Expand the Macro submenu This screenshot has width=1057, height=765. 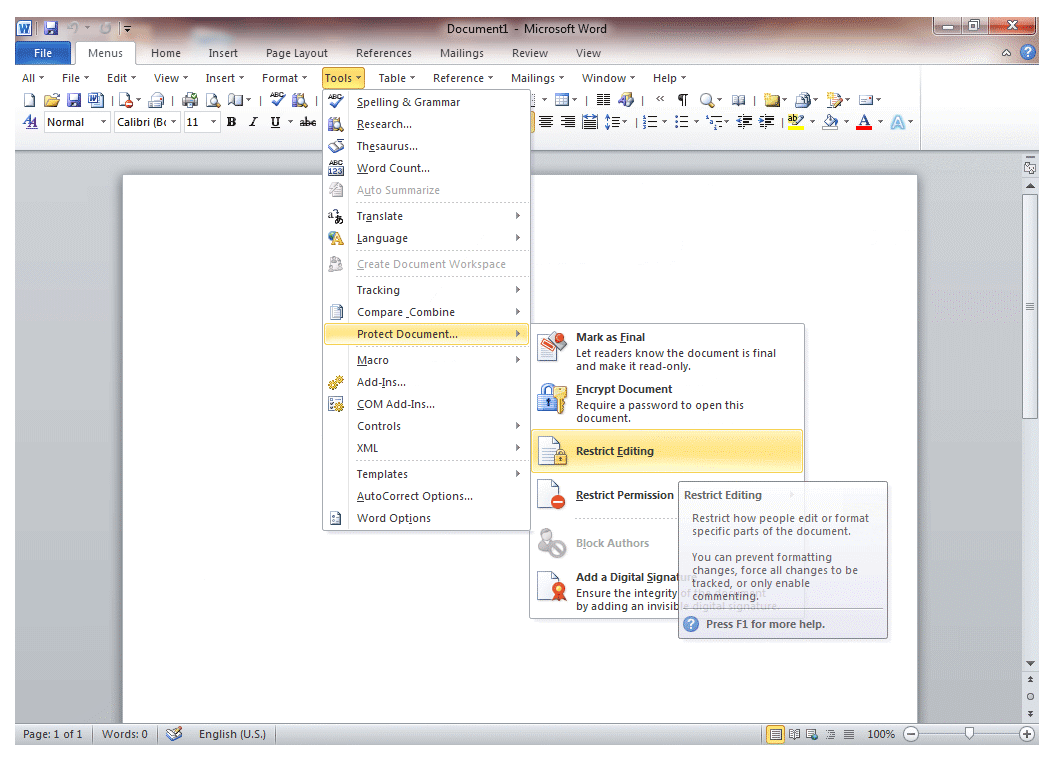(426, 361)
